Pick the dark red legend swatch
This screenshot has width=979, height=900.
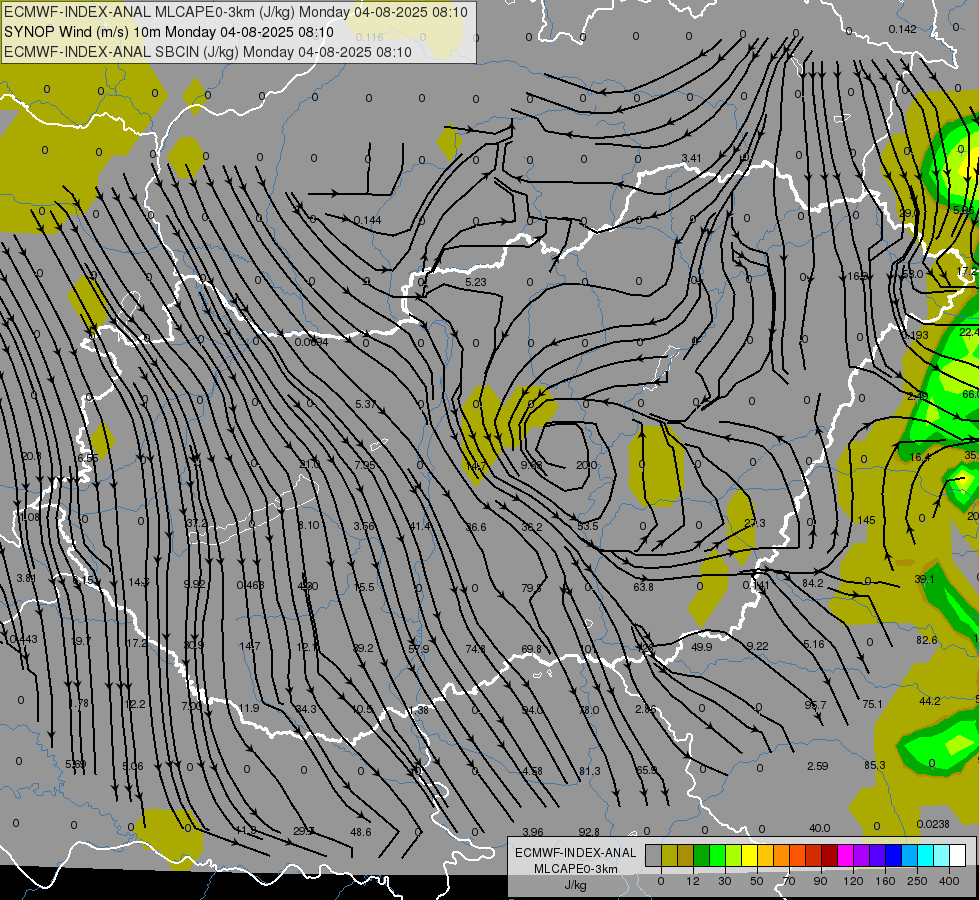(x=830, y=855)
